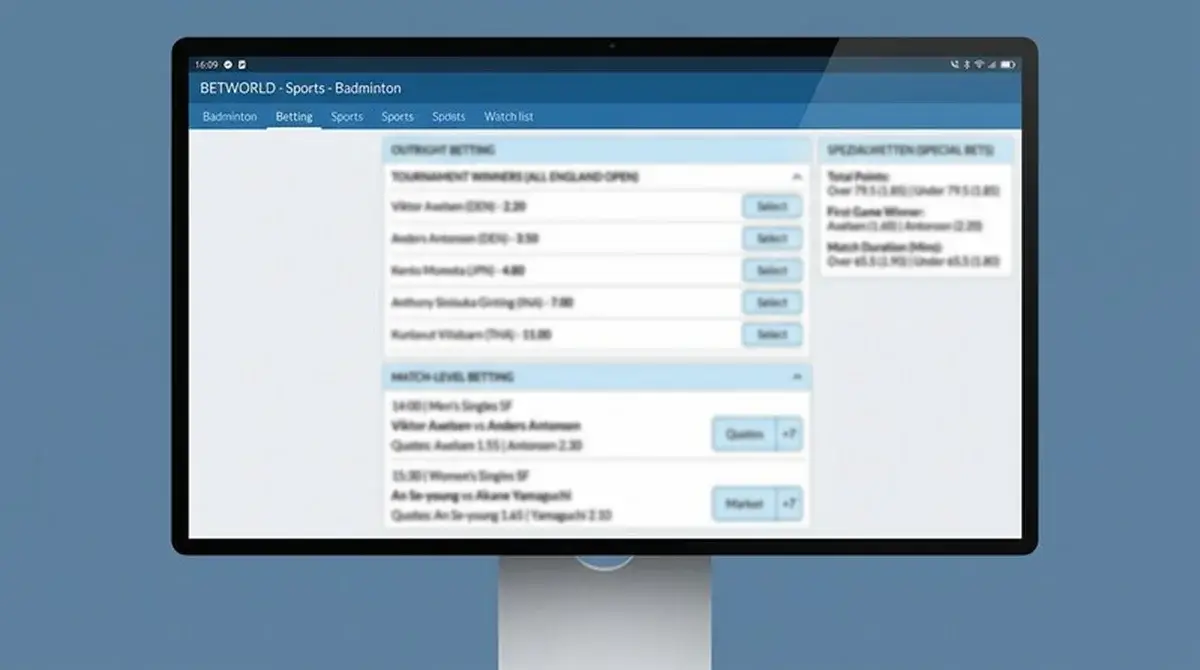Click the "Kento Momota (JPN)" player name
Image resolution: width=1200 pixels, height=670 pixels.
tap(444, 271)
